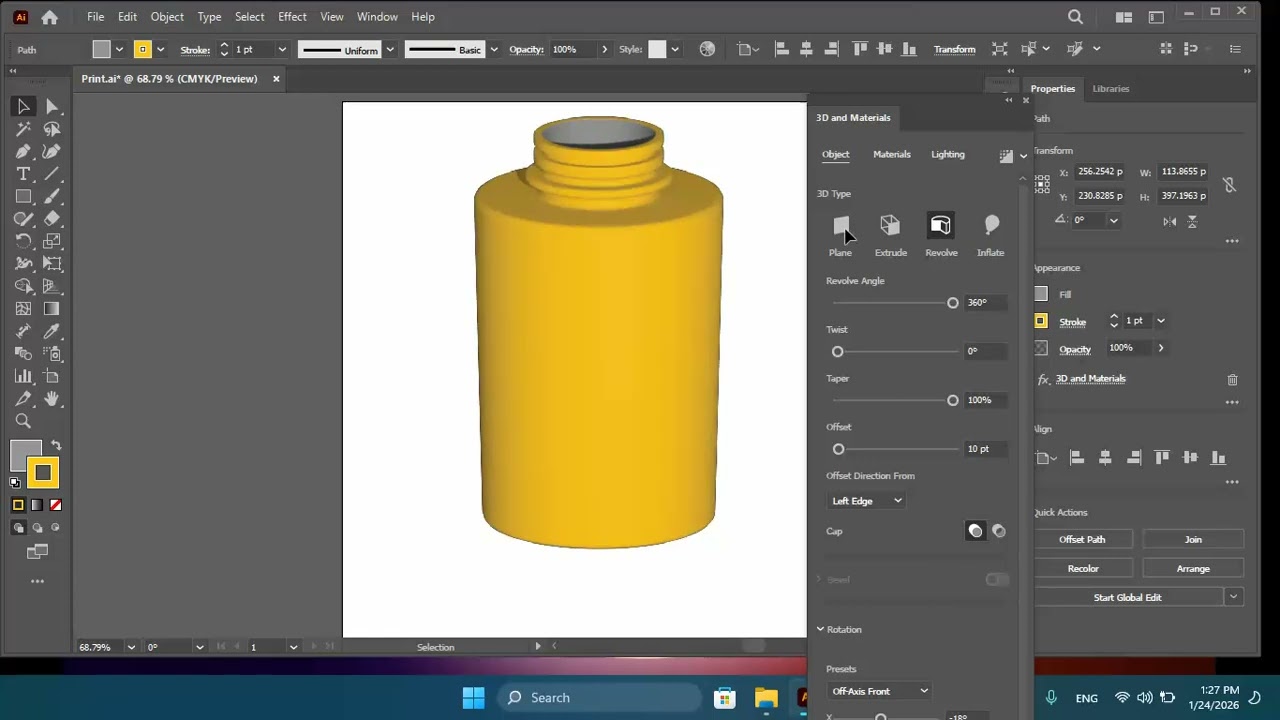This screenshot has width=1280, height=720.
Task: Click the Join quick action
Action: (x=1193, y=540)
